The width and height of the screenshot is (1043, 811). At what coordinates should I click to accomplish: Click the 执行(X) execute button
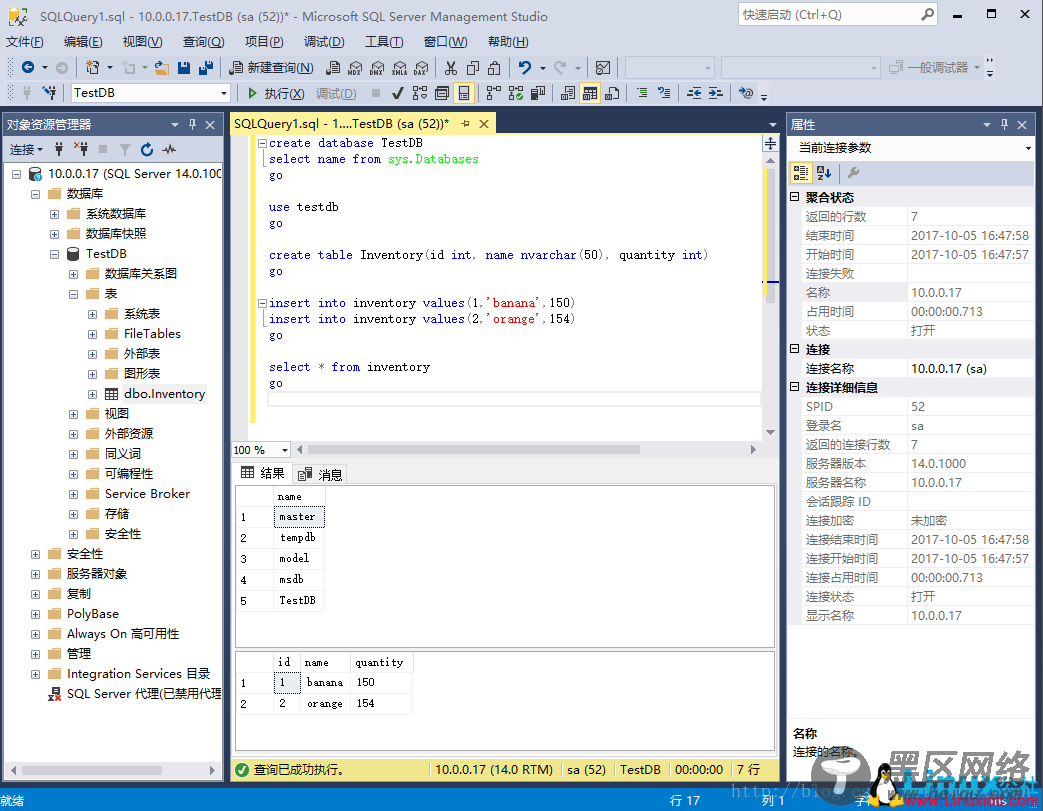tap(276, 93)
